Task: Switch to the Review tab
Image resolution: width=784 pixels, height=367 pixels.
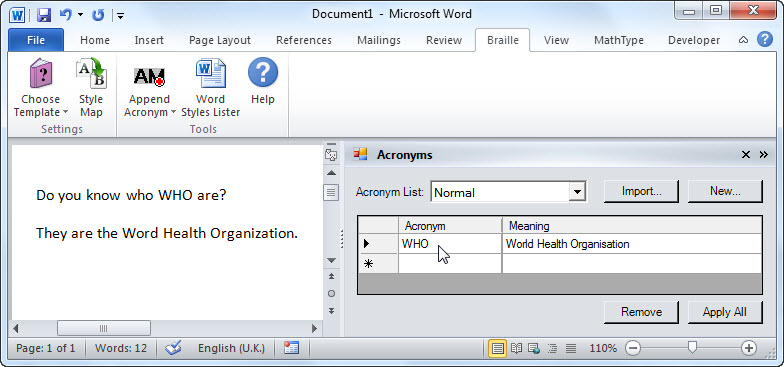Action: click(444, 40)
